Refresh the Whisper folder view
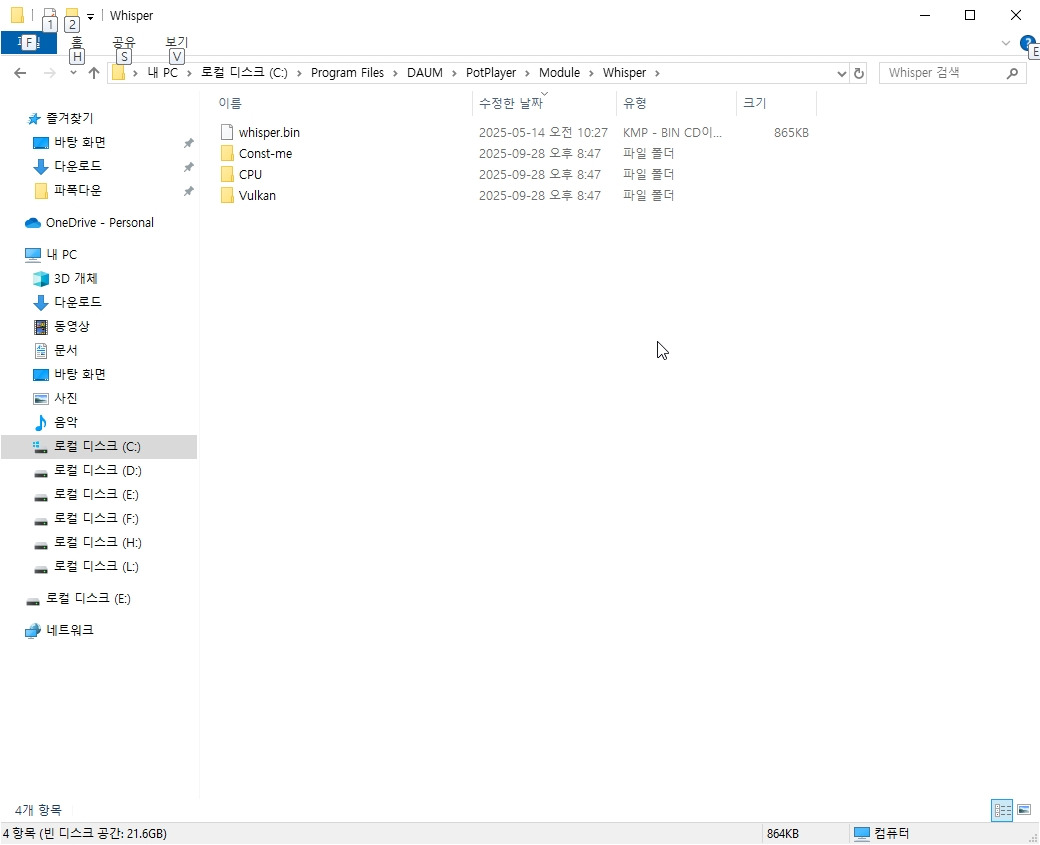The width and height of the screenshot is (1040, 845). point(859,73)
